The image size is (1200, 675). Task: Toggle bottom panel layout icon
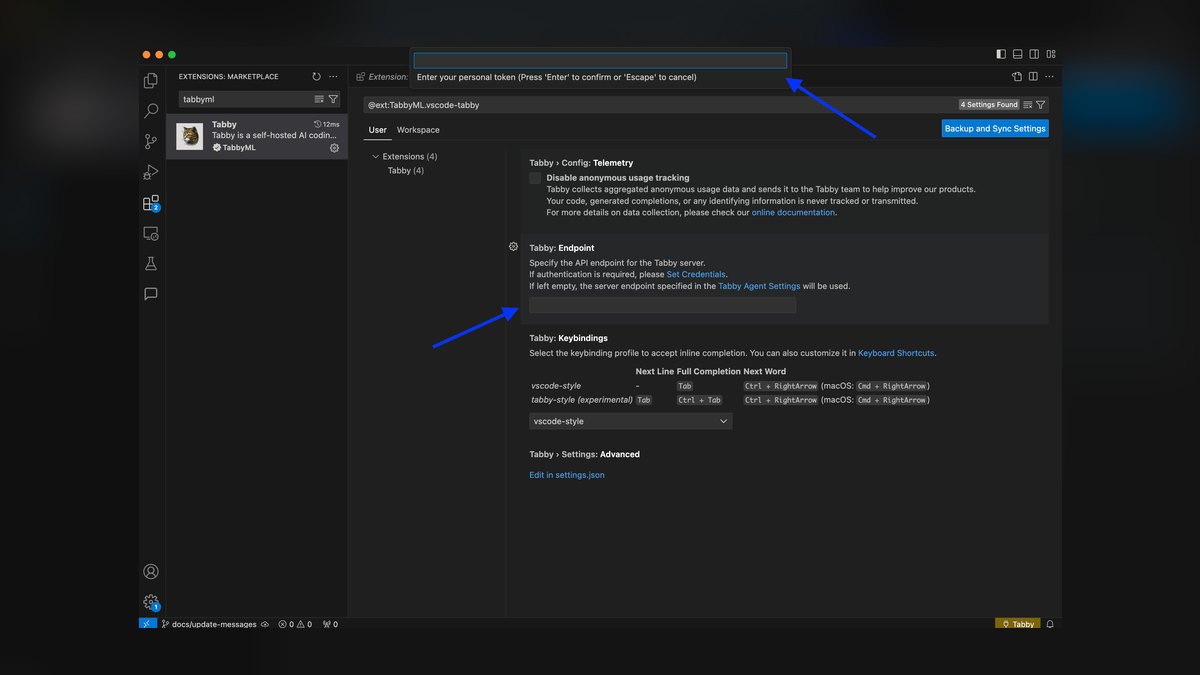point(1018,54)
